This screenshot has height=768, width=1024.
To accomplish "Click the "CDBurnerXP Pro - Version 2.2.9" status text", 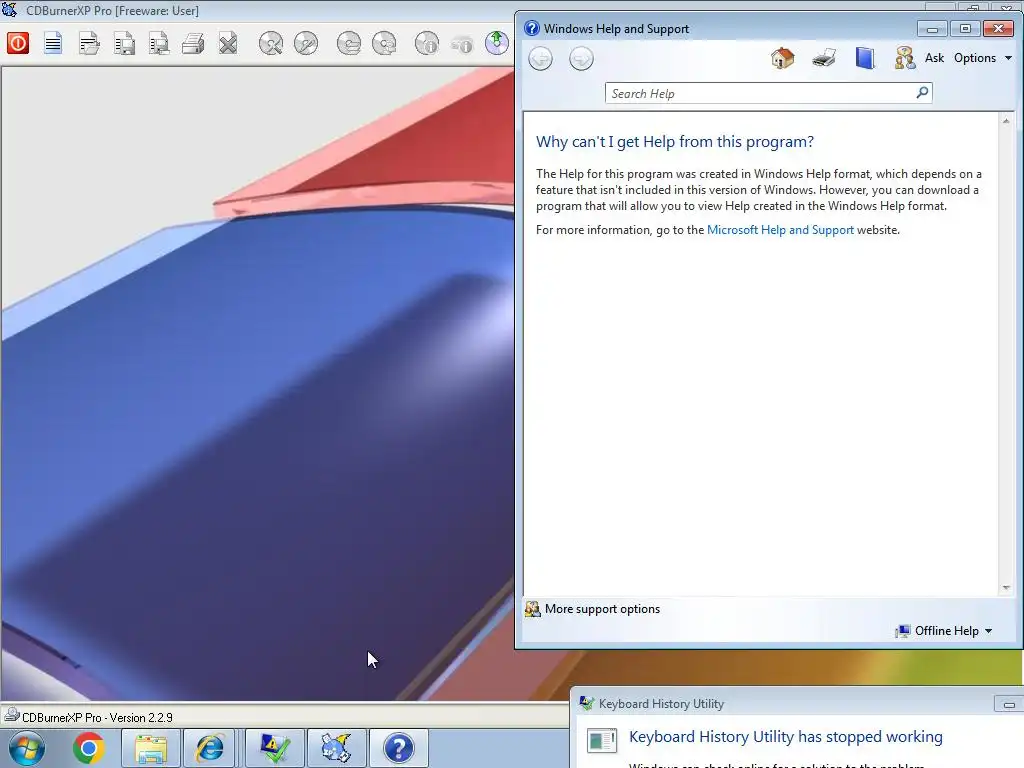I will click(x=97, y=718).
